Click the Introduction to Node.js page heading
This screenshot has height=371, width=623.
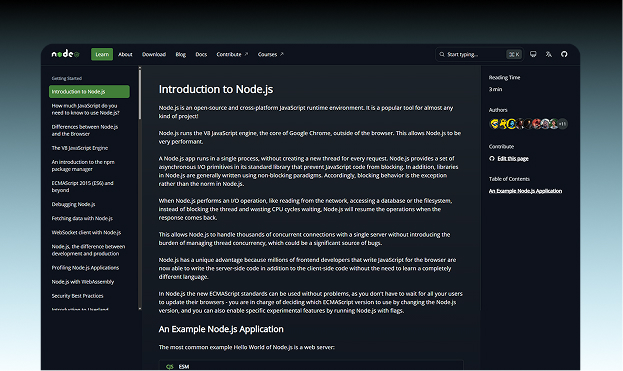pyautogui.click(x=216, y=89)
